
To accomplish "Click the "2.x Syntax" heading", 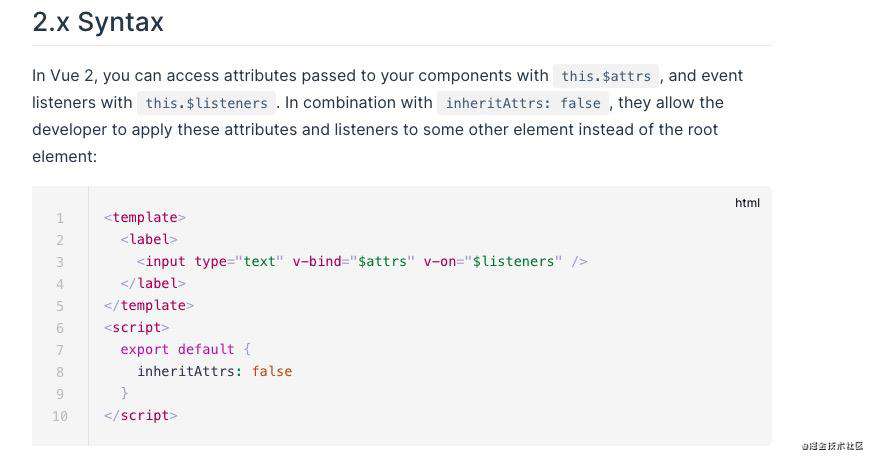I will 98,22.
